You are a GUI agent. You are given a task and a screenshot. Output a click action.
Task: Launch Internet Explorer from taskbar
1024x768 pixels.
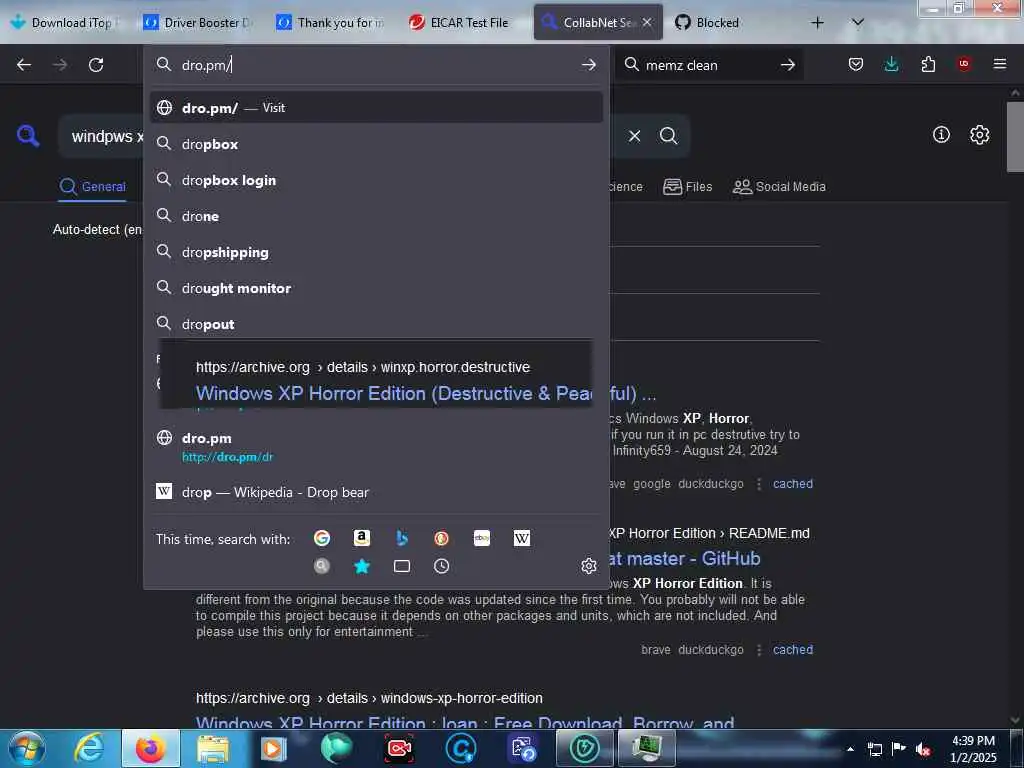tap(89, 749)
